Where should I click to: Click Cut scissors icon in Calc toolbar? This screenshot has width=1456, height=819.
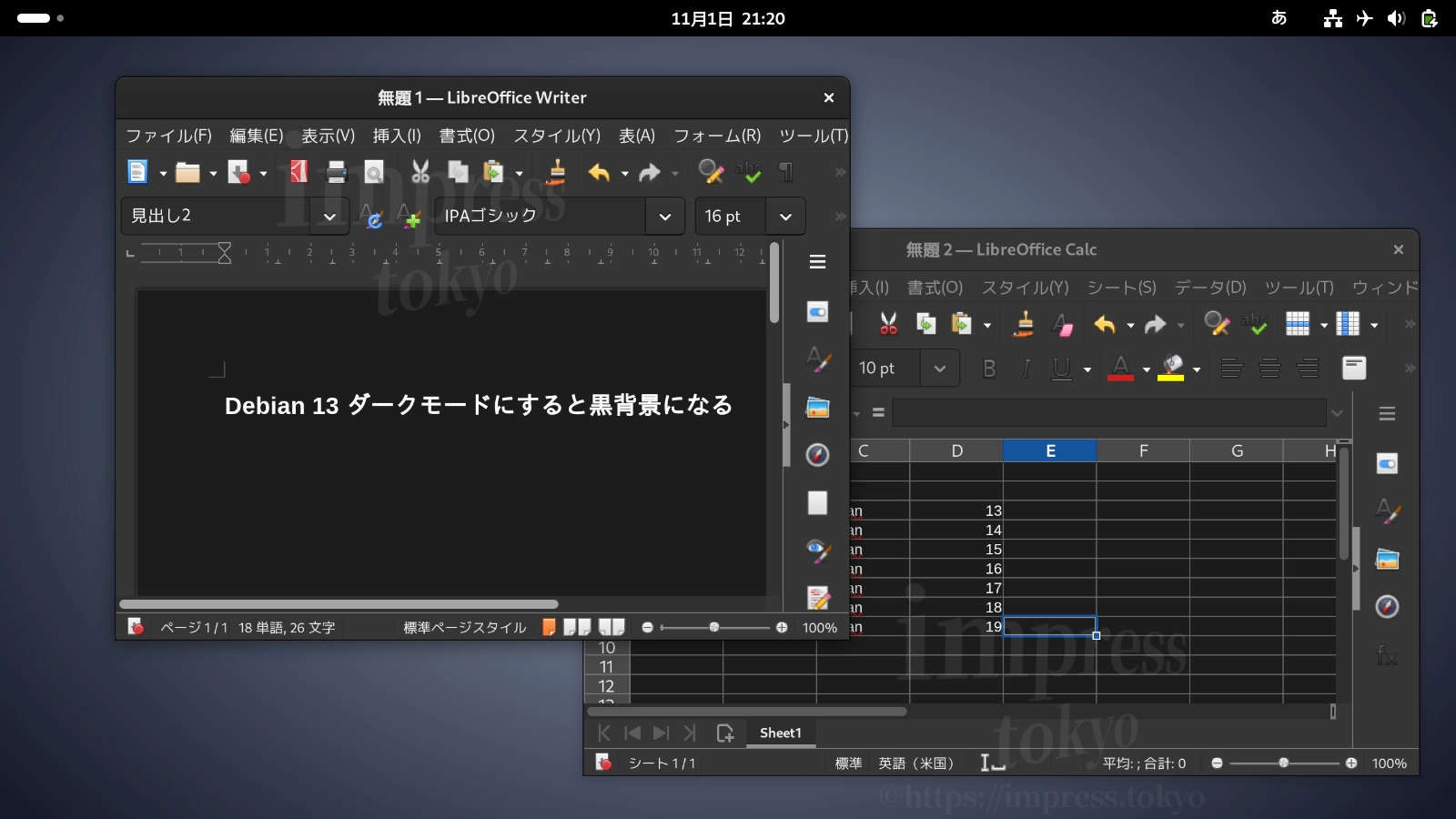pyautogui.click(x=889, y=324)
